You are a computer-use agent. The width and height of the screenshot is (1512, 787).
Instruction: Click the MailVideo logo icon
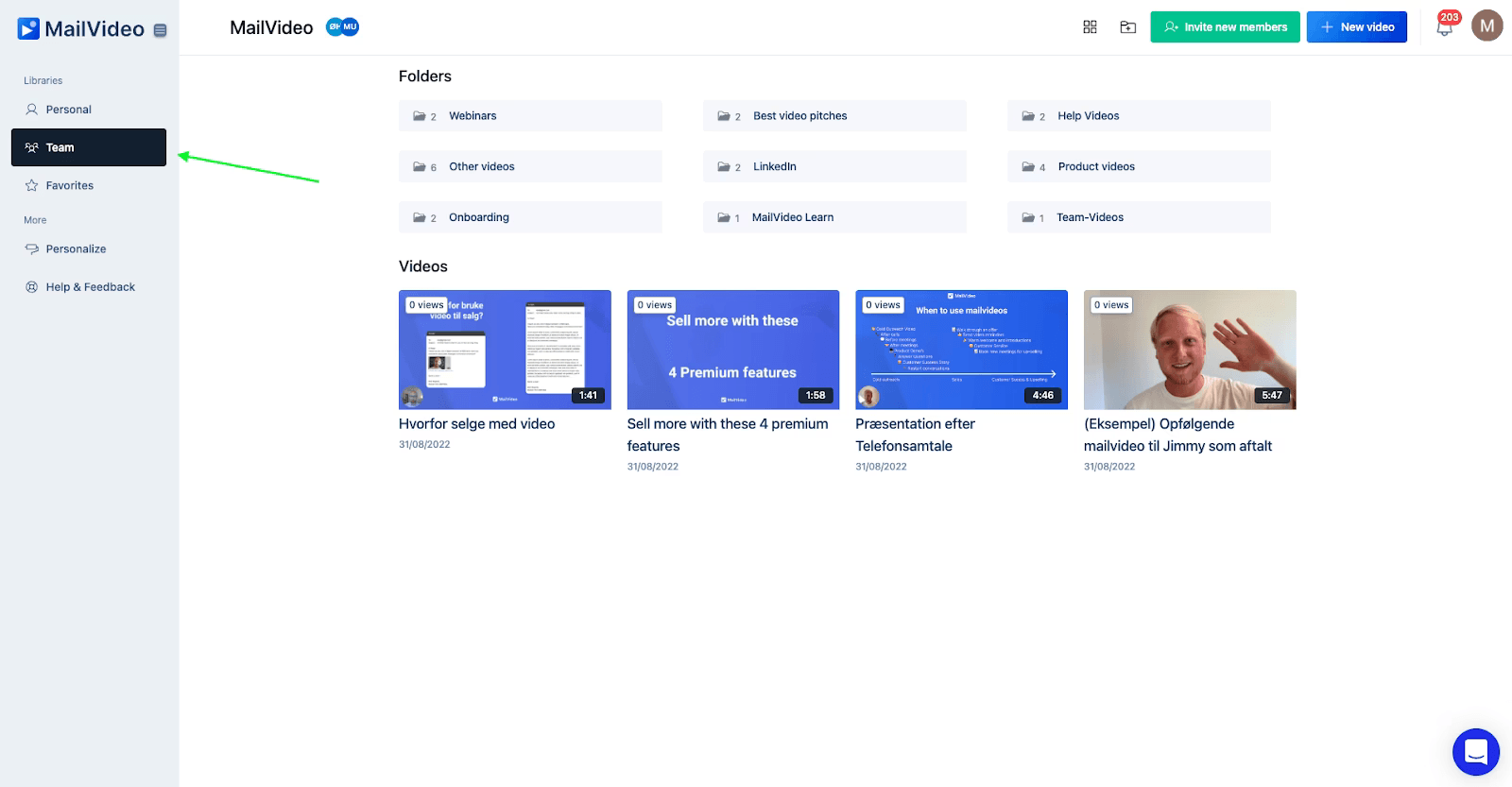(x=28, y=29)
